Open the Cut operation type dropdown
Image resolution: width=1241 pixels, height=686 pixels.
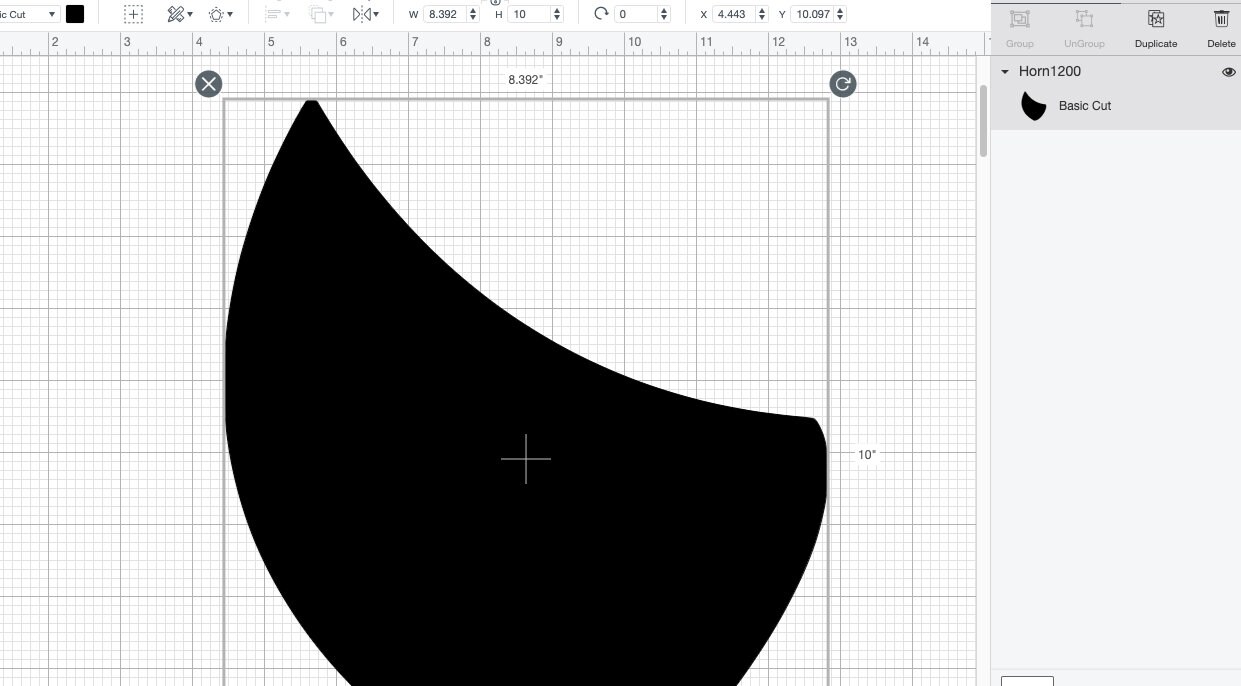point(30,13)
